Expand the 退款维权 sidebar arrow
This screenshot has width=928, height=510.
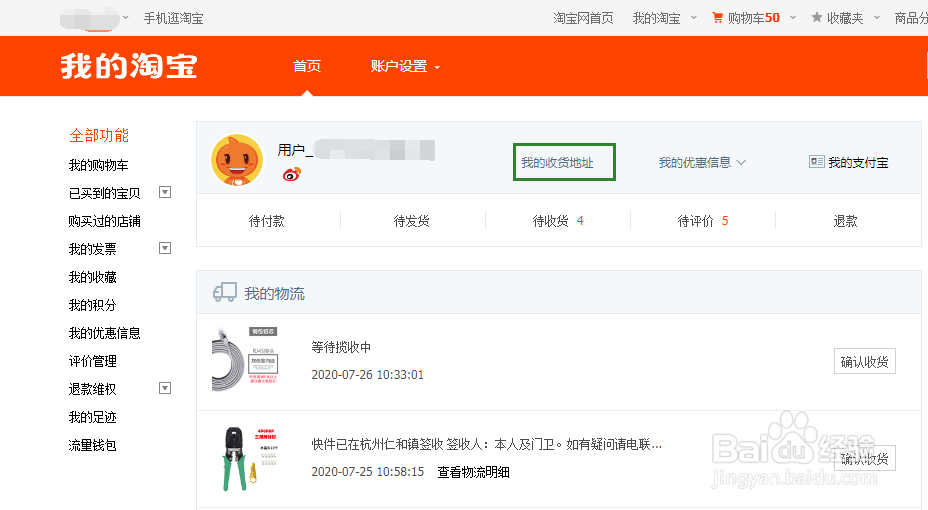165,389
